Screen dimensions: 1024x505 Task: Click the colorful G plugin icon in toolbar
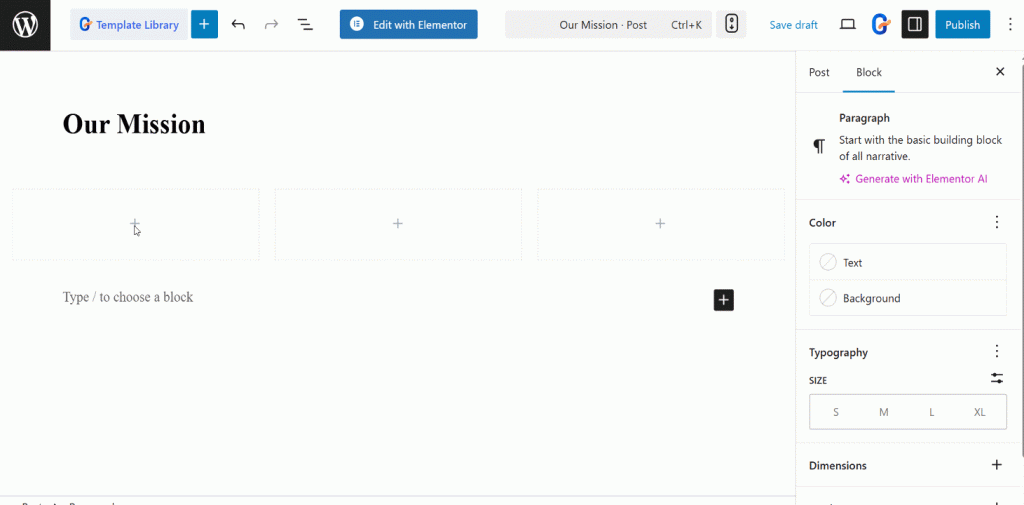coord(881,25)
